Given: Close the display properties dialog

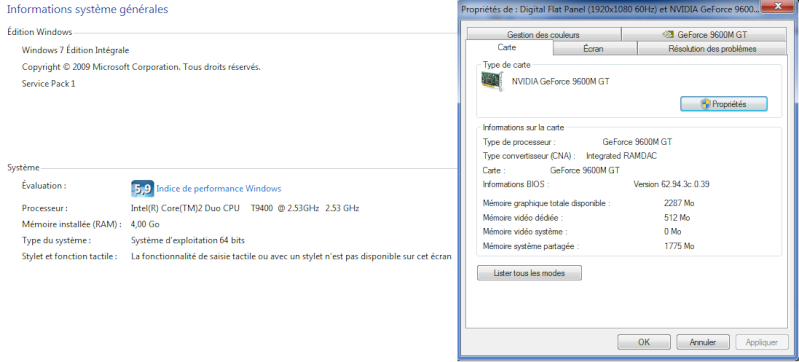Looking at the screenshot, I should (778, 7).
